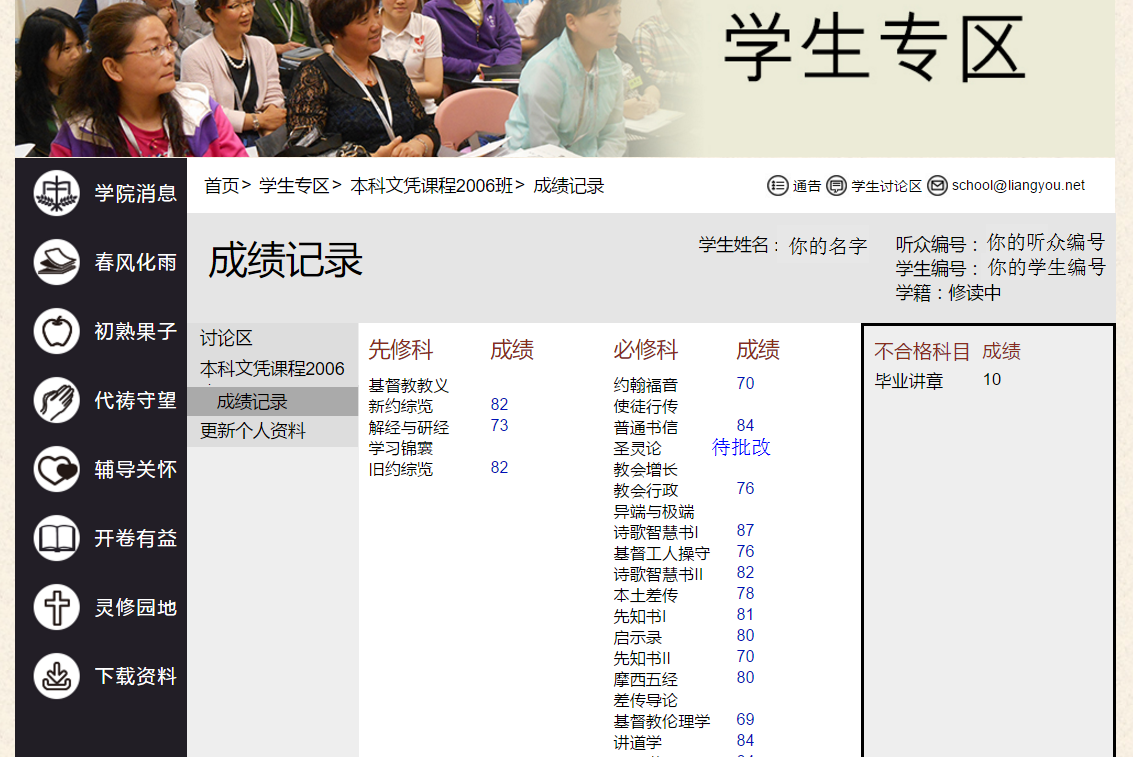Open the hearts icon for 辅导关怀
Screen dimensions: 1133x757
pos(57,469)
